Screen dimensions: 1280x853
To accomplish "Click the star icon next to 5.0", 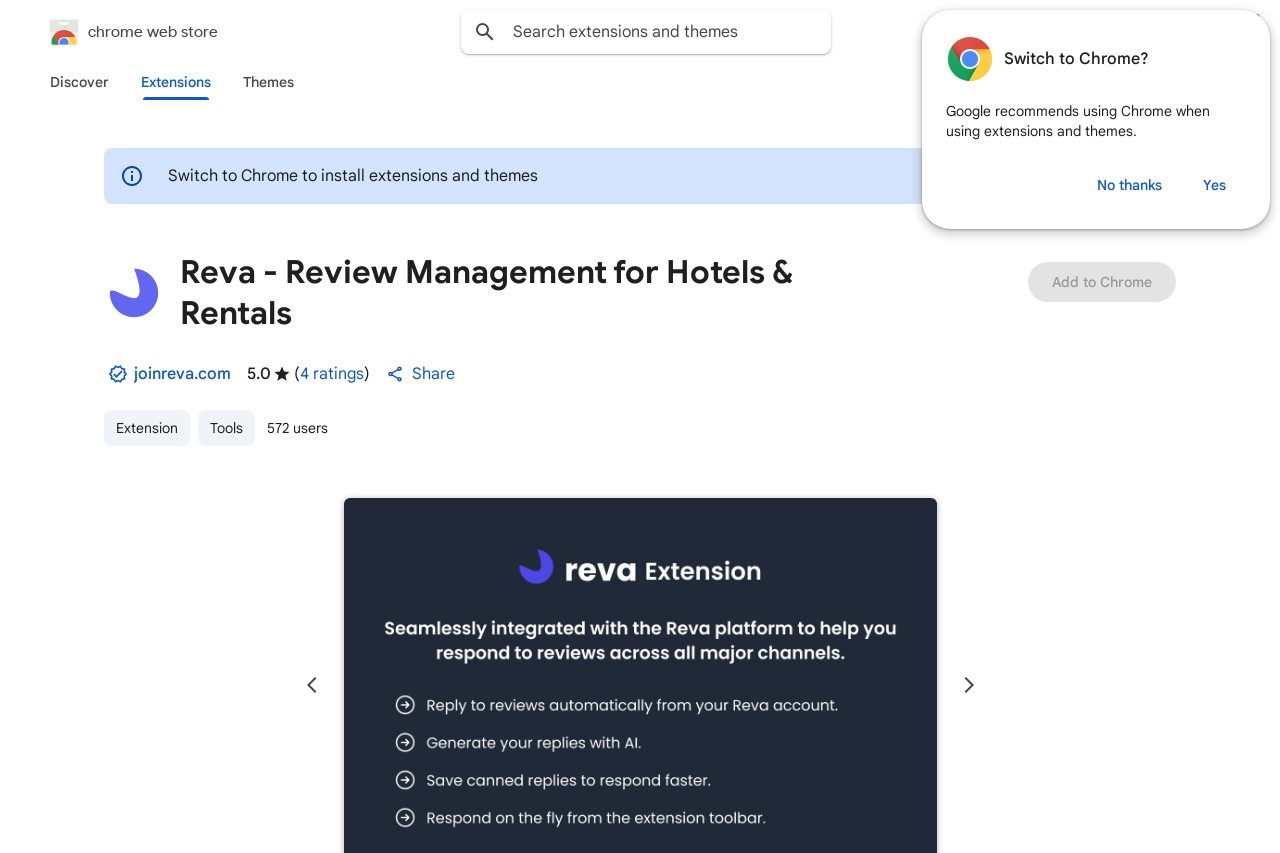I will (x=282, y=374).
